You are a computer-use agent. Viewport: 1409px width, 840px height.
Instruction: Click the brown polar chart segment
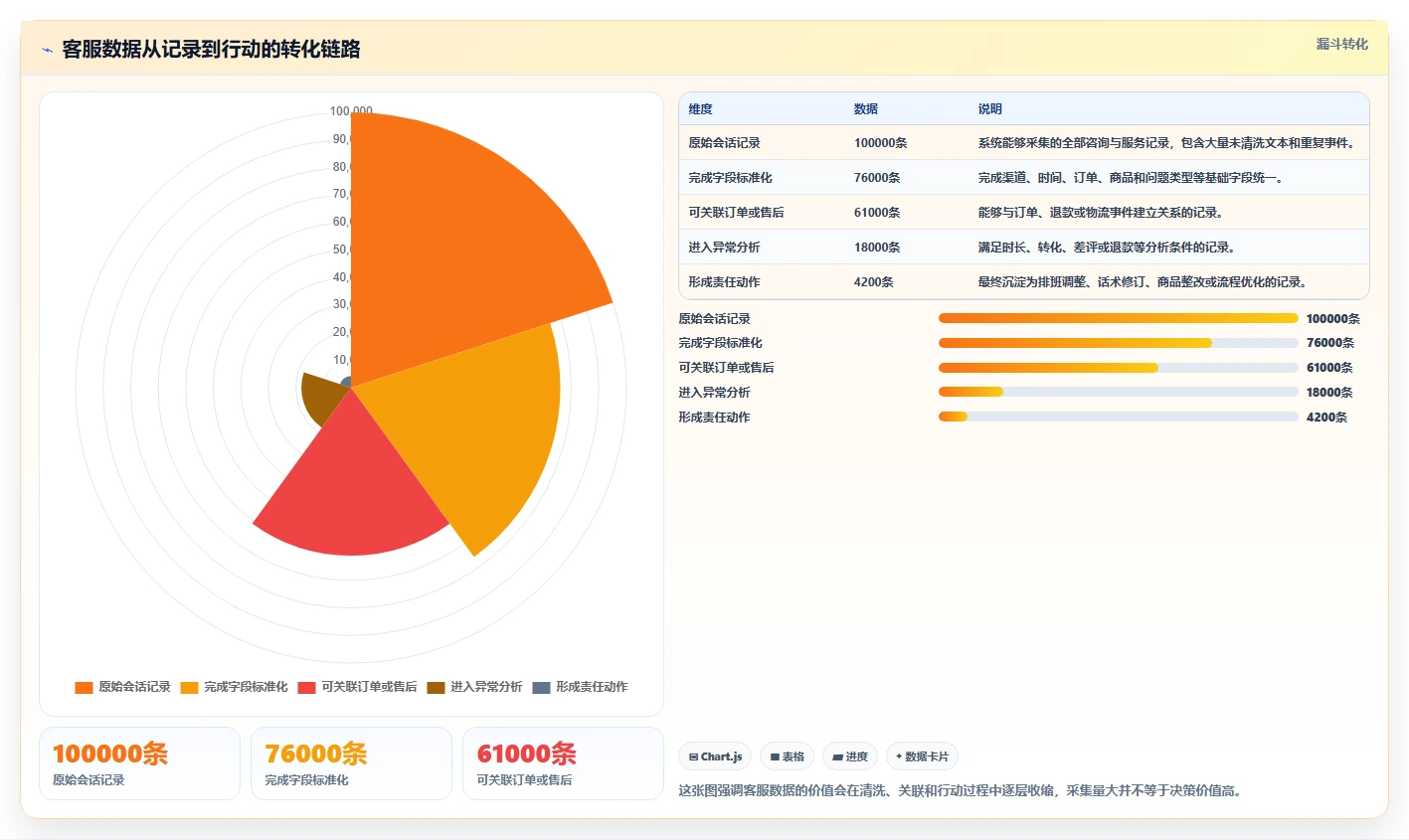coord(323,398)
